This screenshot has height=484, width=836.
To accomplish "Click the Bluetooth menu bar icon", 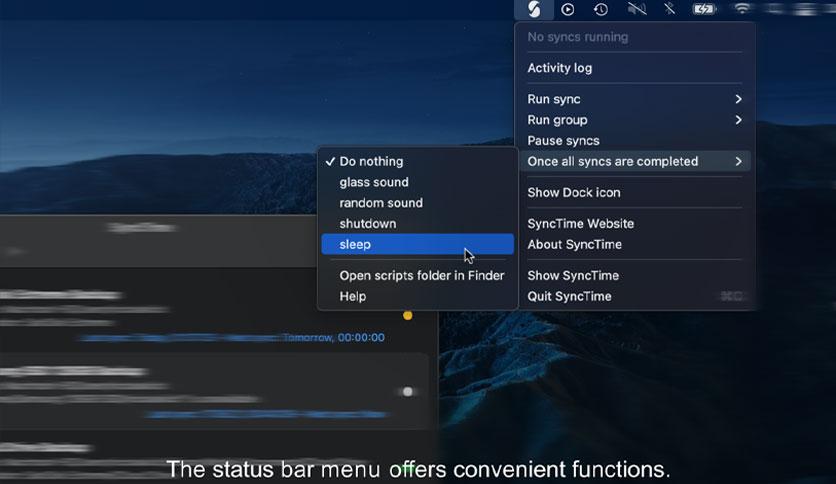I will click(x=670, y=9).
